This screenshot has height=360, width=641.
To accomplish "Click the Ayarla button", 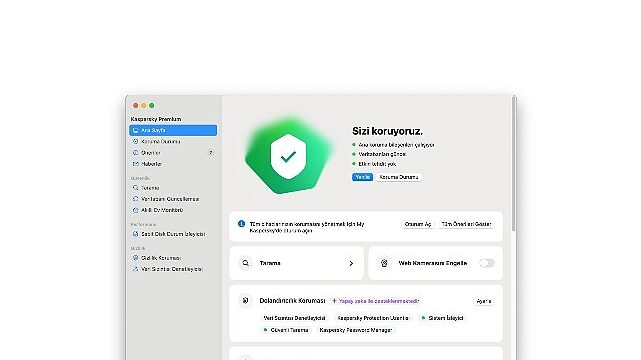I will 484,301.
